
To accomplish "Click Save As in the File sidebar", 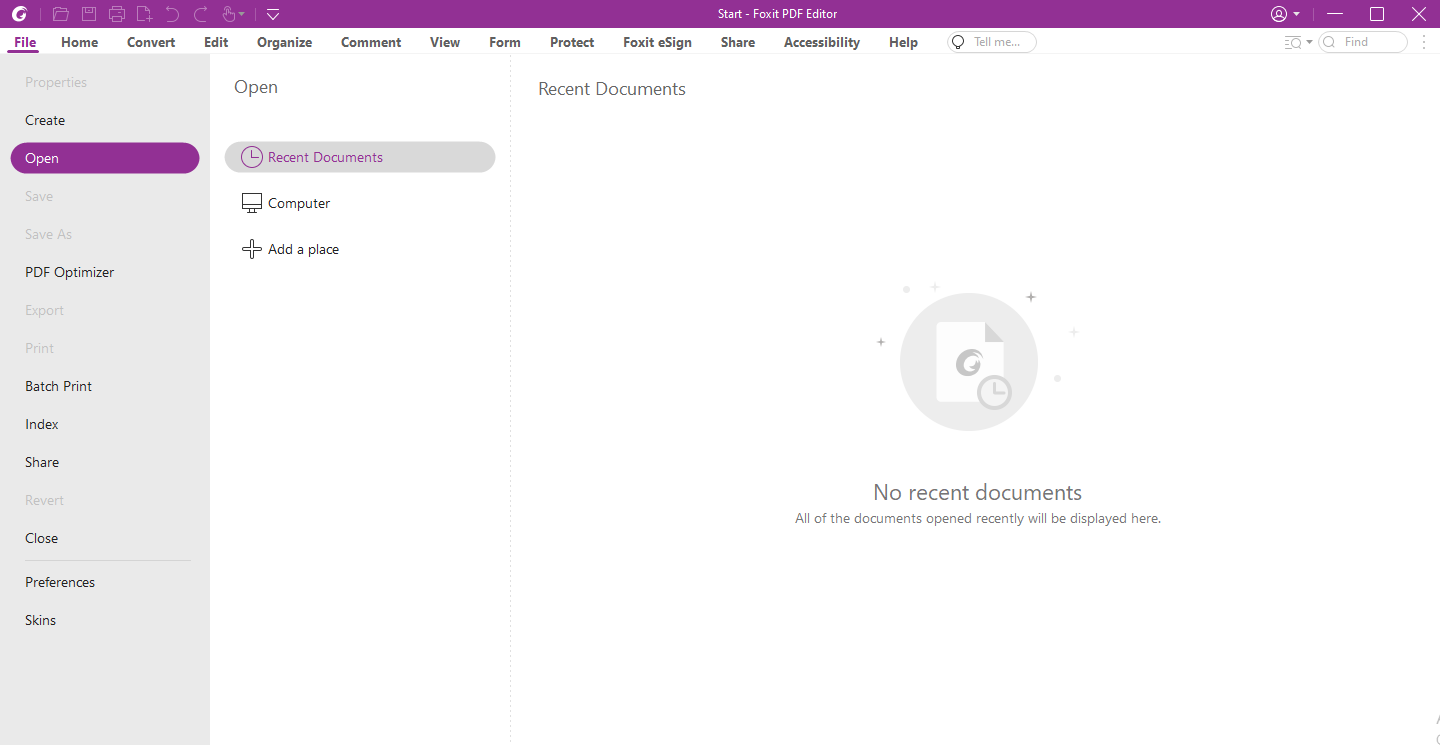I will 105,234.
